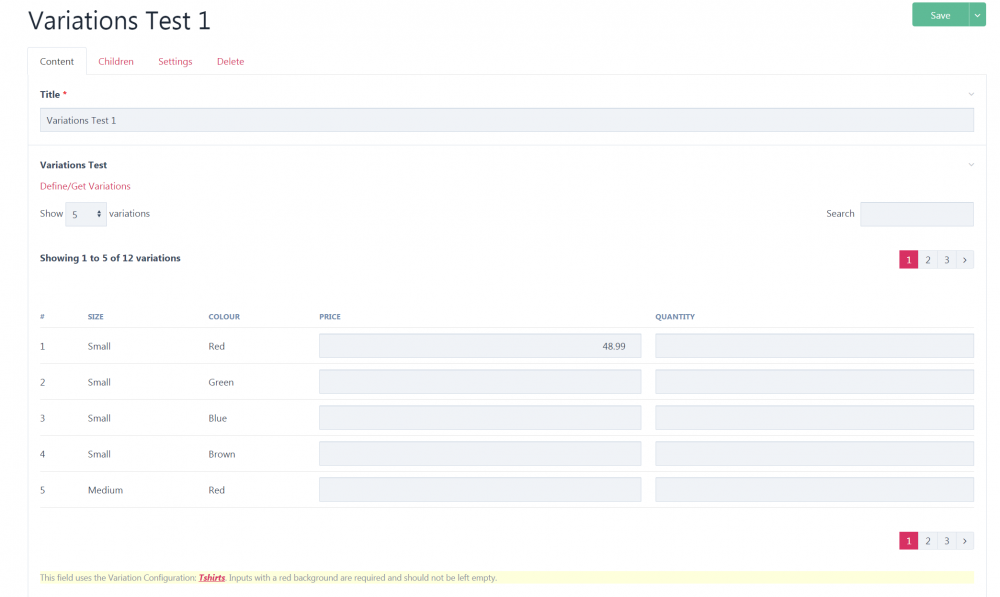Click the Quantity field for Small Green
The height and width of the screenshot is (597, 1000).
point(814,382)
